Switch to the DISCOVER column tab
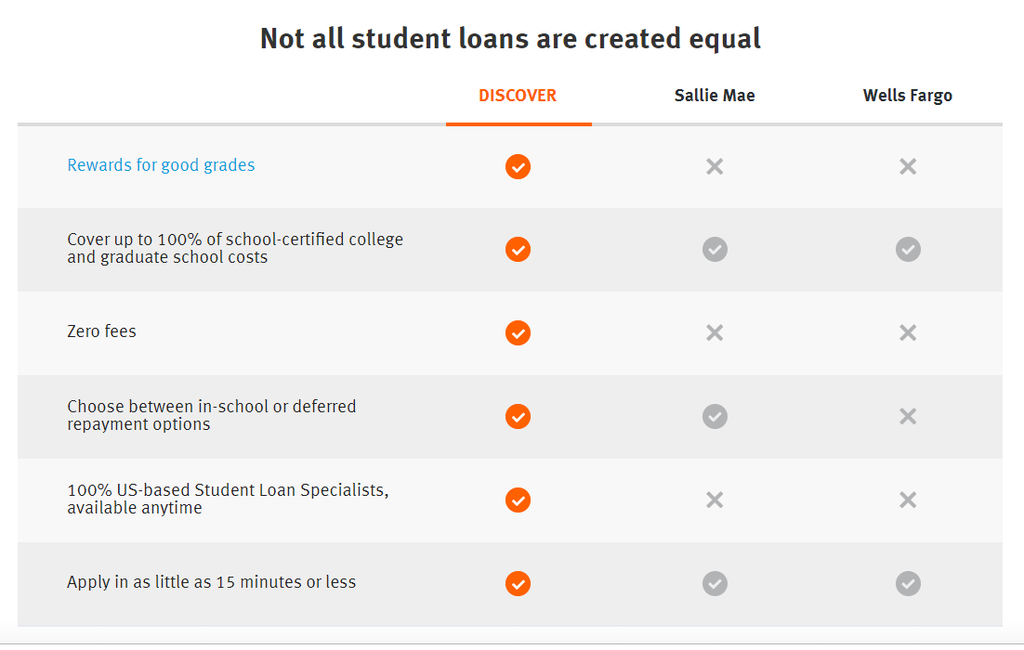Screen dimensions: 1024x650 518,95
